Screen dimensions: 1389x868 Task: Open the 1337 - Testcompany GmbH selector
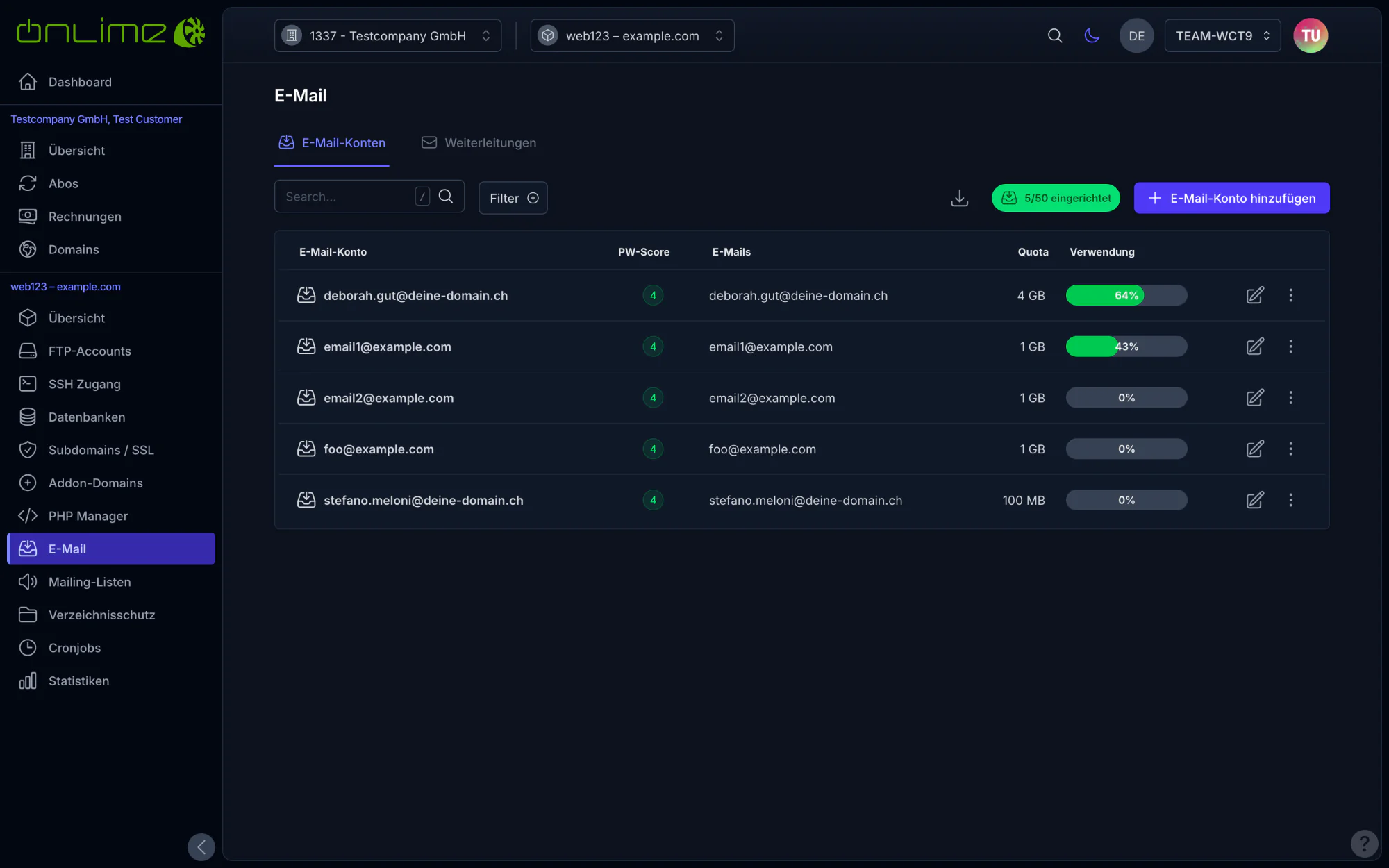click(x=388, y=35)
